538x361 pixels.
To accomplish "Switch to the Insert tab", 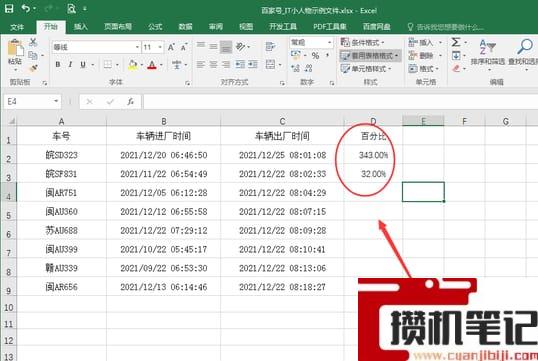I will click(x=81, y=26).
